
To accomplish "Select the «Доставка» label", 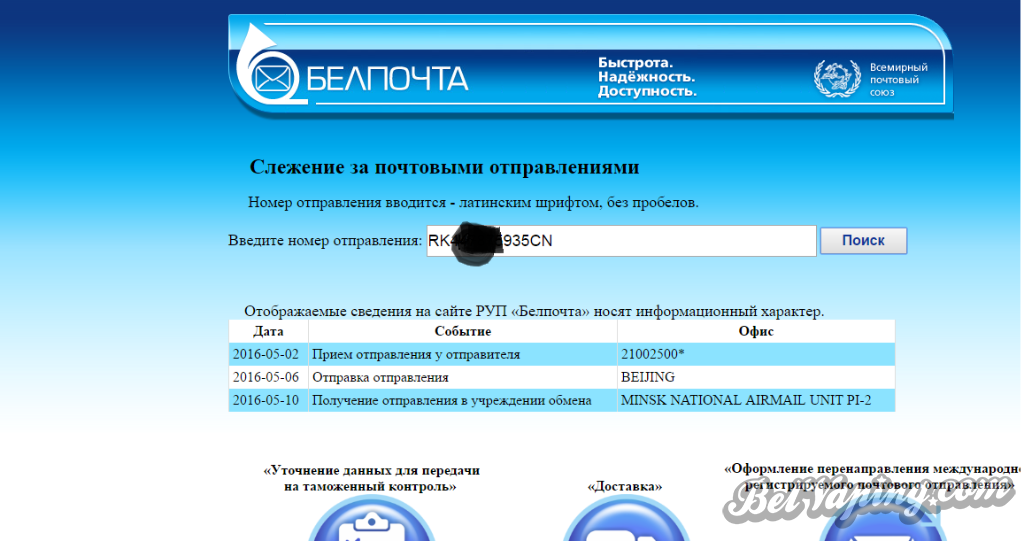I will 624,486.
